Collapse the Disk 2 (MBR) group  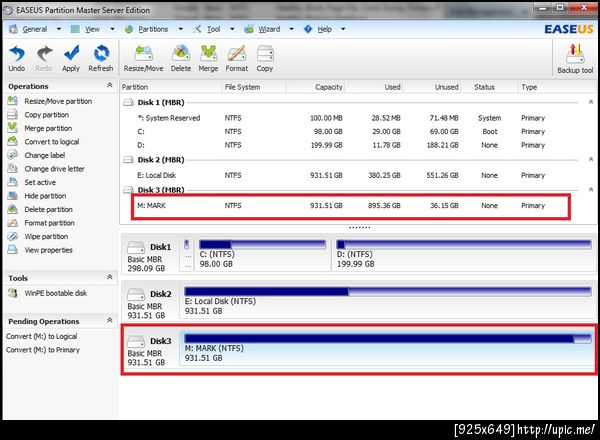[591, 159]
